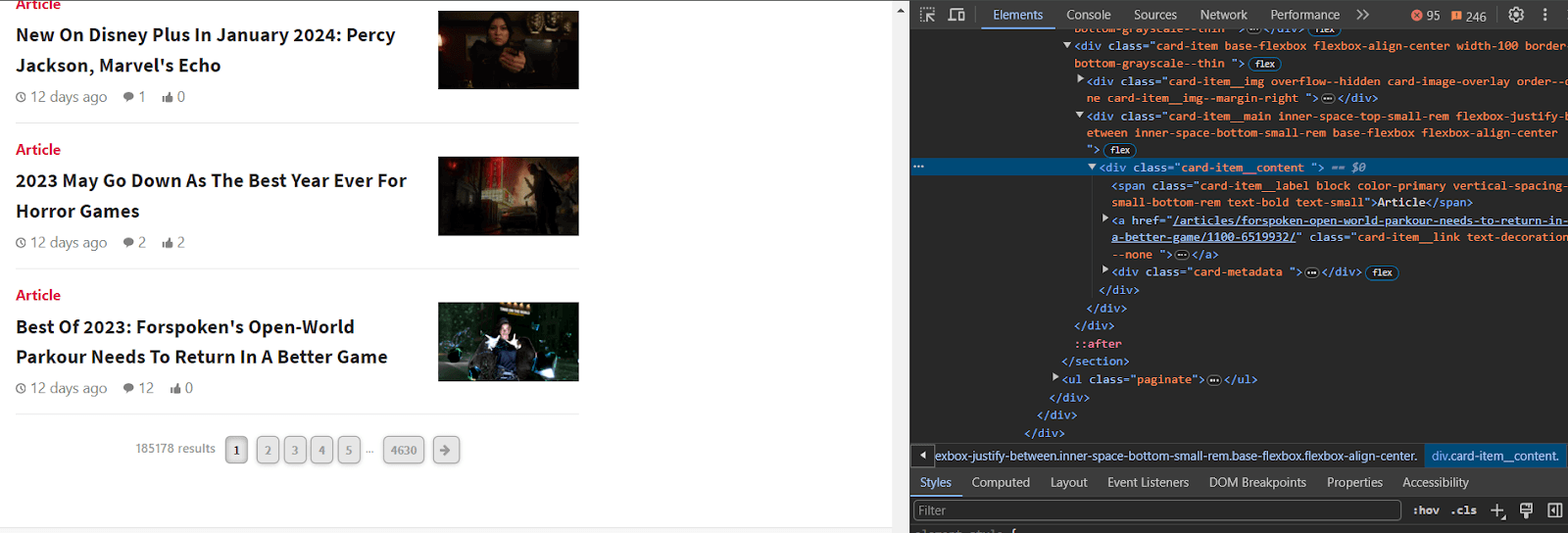Go to pagination page 2
1568x533 pixels.
click(268, 450)
